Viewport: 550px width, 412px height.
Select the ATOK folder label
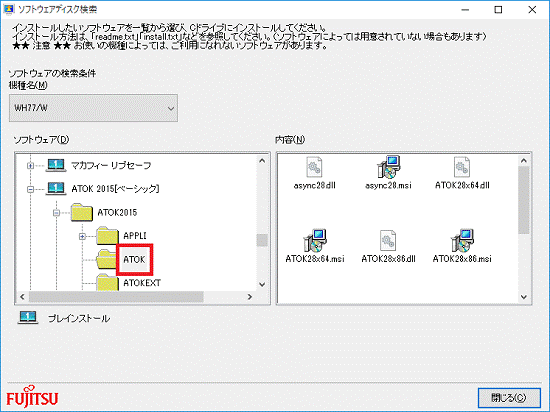pyautogui.click(x=134, y=259)
